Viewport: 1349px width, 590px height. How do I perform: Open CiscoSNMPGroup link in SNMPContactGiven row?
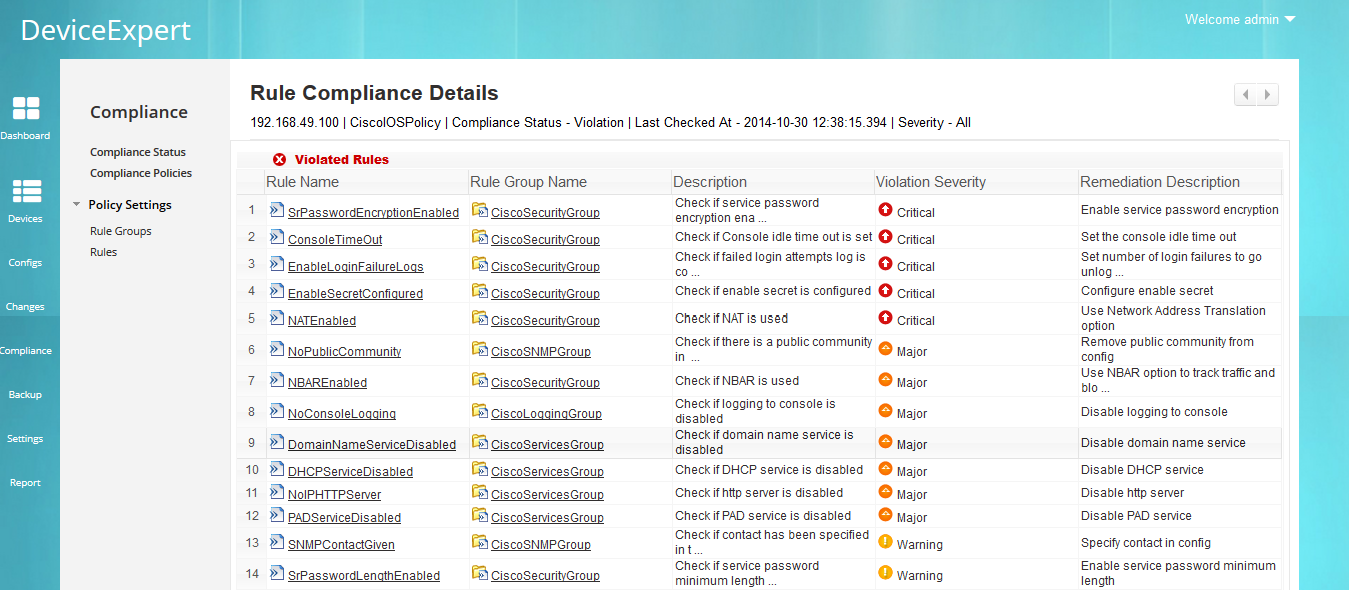tap(541, 545)
